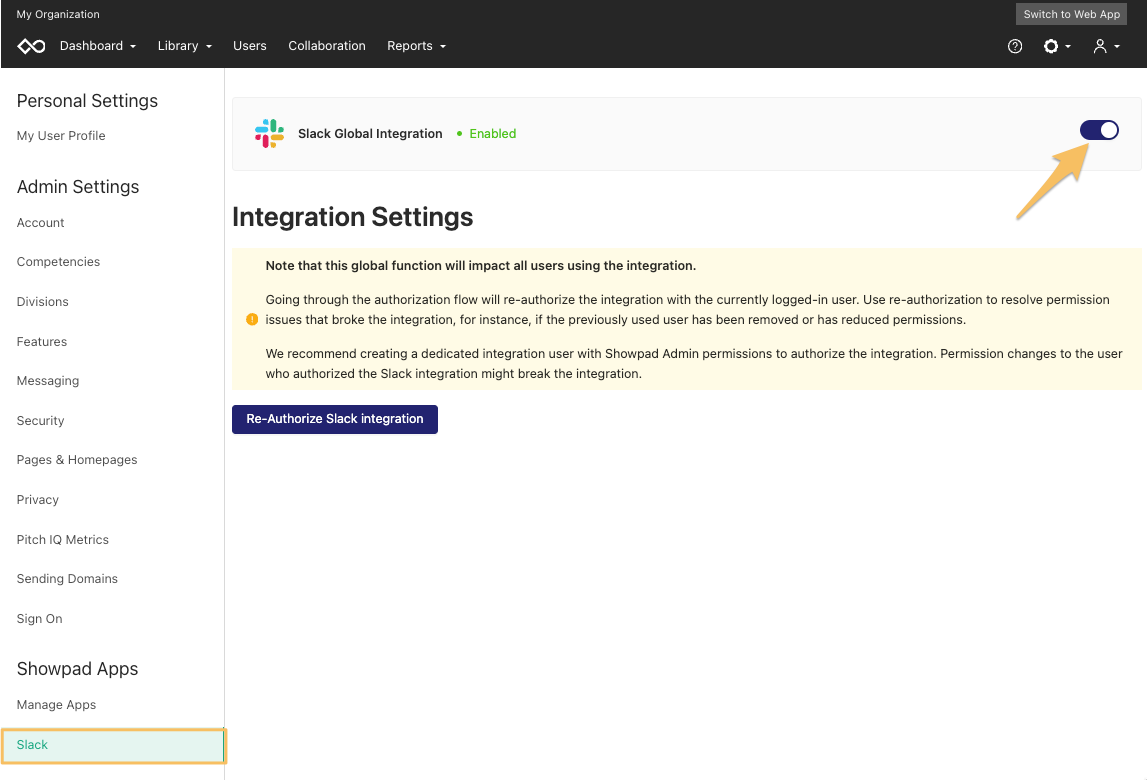Open the settings gear menu
The height and width of the screenshot is (780, 1147).
pos(1056,46)
